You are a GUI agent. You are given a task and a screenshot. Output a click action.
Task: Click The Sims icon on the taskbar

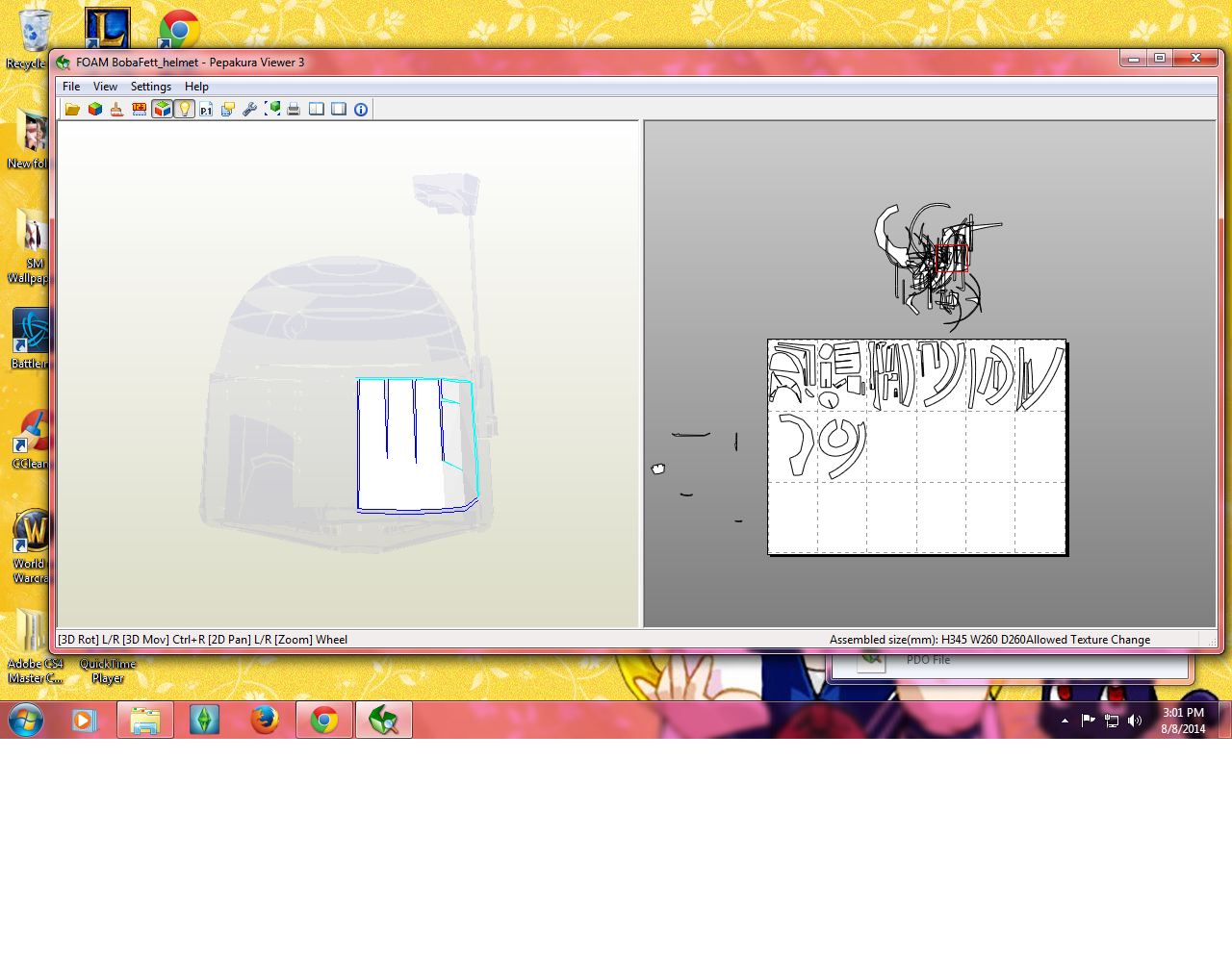(204, 720)
